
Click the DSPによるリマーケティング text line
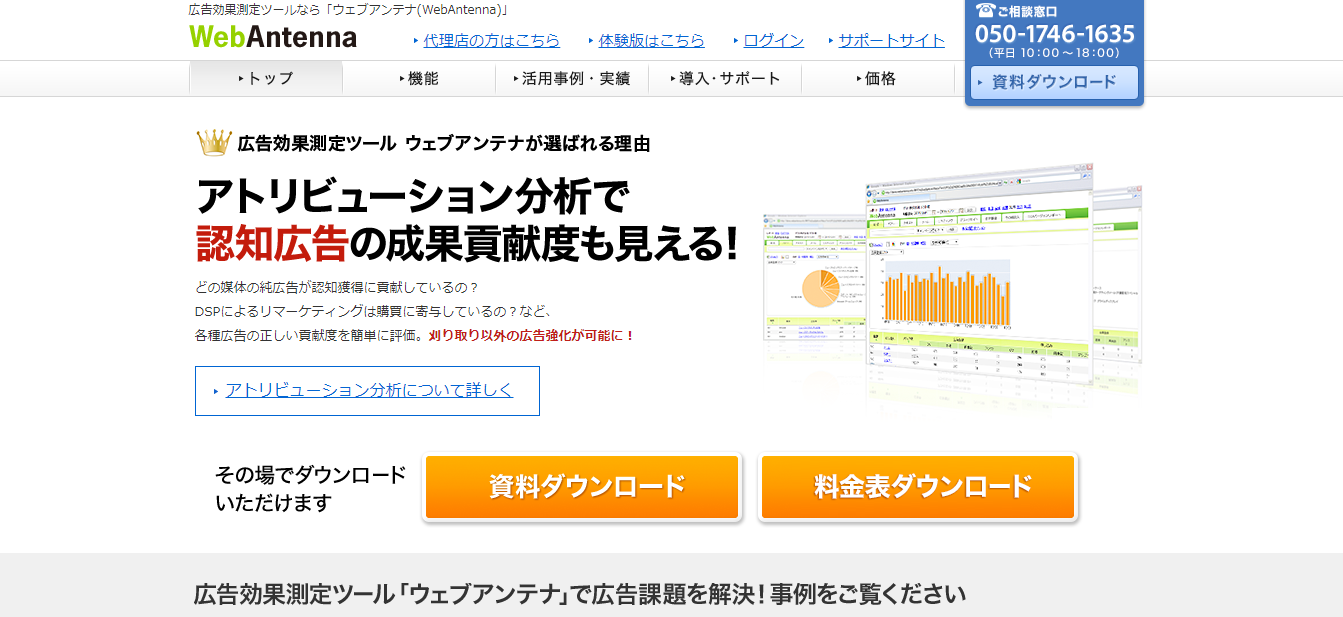point(374,311)
